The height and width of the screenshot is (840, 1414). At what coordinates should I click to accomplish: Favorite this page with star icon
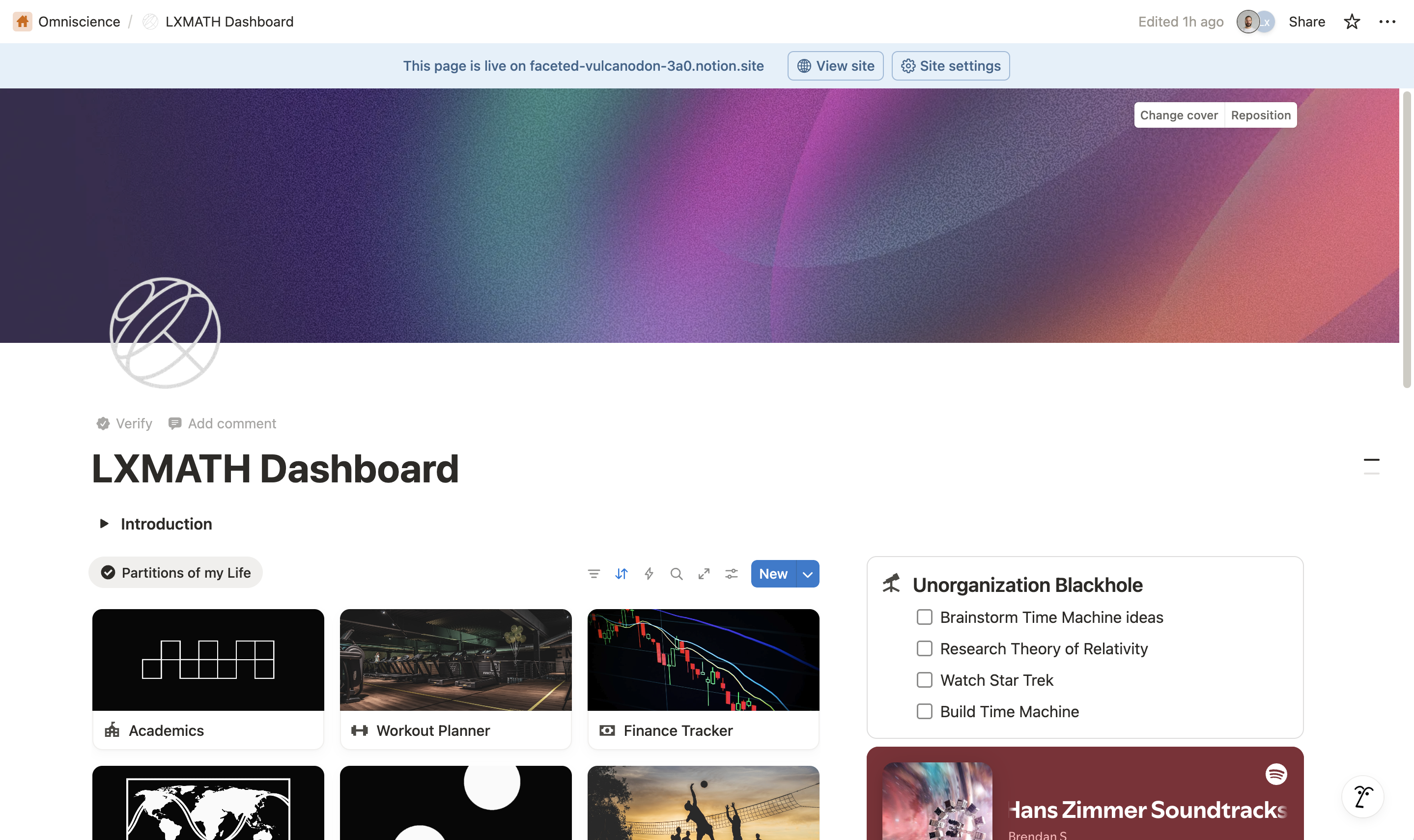tap(1351, 22)
